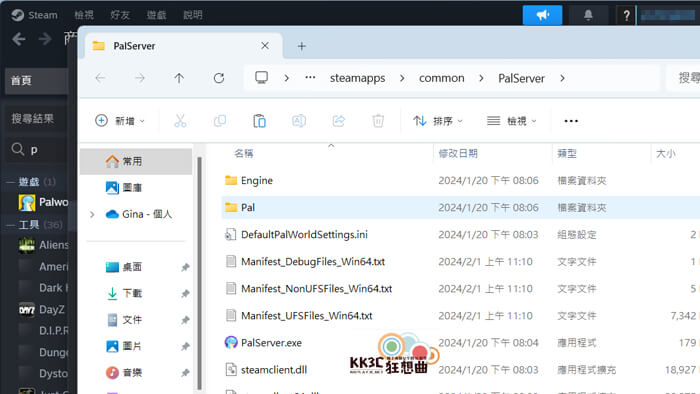Screen dimensions: 700x394
Task: Click the This PC monitor icon
Action: click(x=262, y=78)
